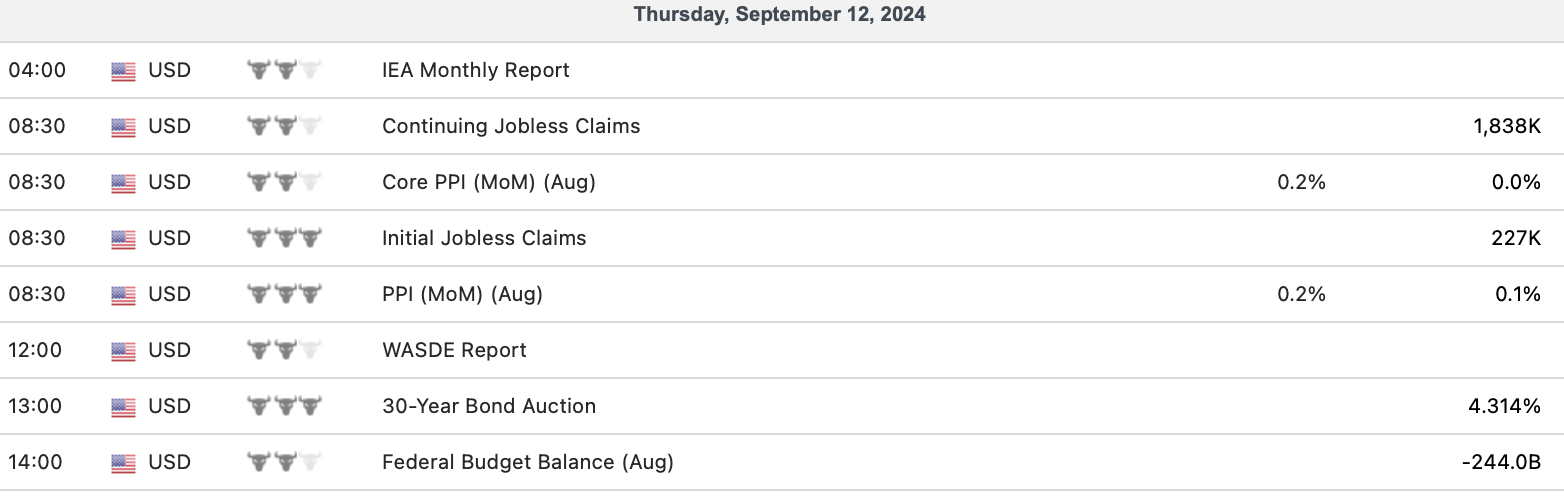The image size is (1564, 500).
Task: Click the bull icons for IEA Monthly Report
Action: [x=285, y=71]
